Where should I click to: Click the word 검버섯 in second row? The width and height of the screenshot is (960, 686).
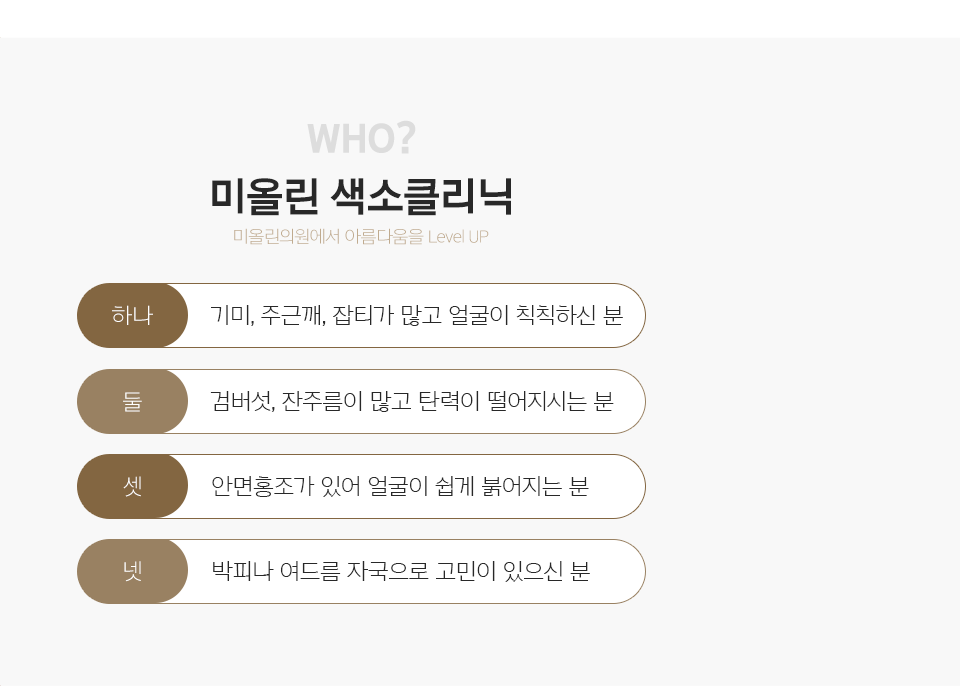point(241,402)
